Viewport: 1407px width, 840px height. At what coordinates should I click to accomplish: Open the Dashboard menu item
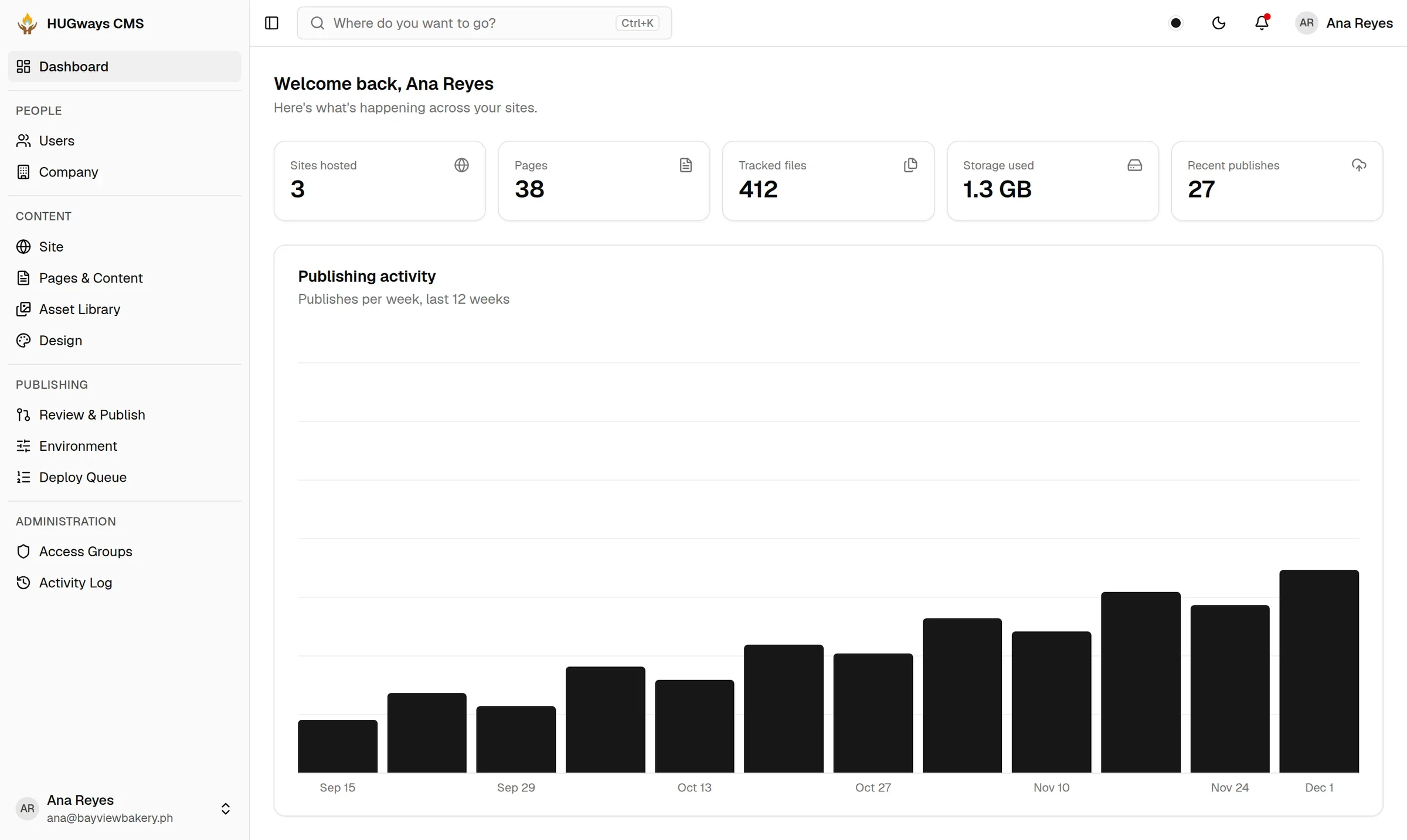coord(124,66)
